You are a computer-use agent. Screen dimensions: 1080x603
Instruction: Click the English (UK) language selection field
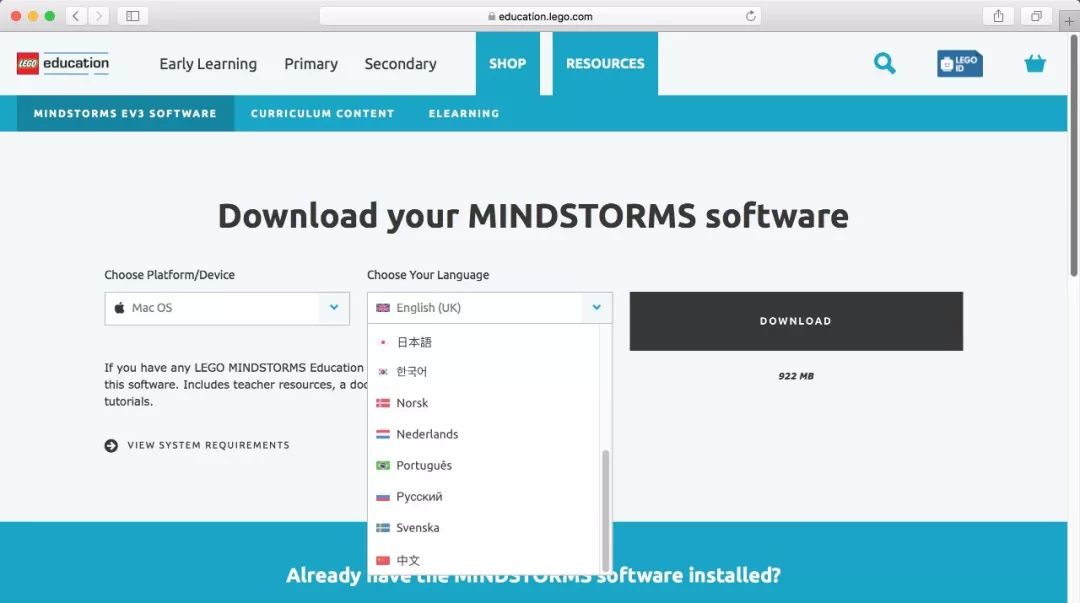point(490,307)
